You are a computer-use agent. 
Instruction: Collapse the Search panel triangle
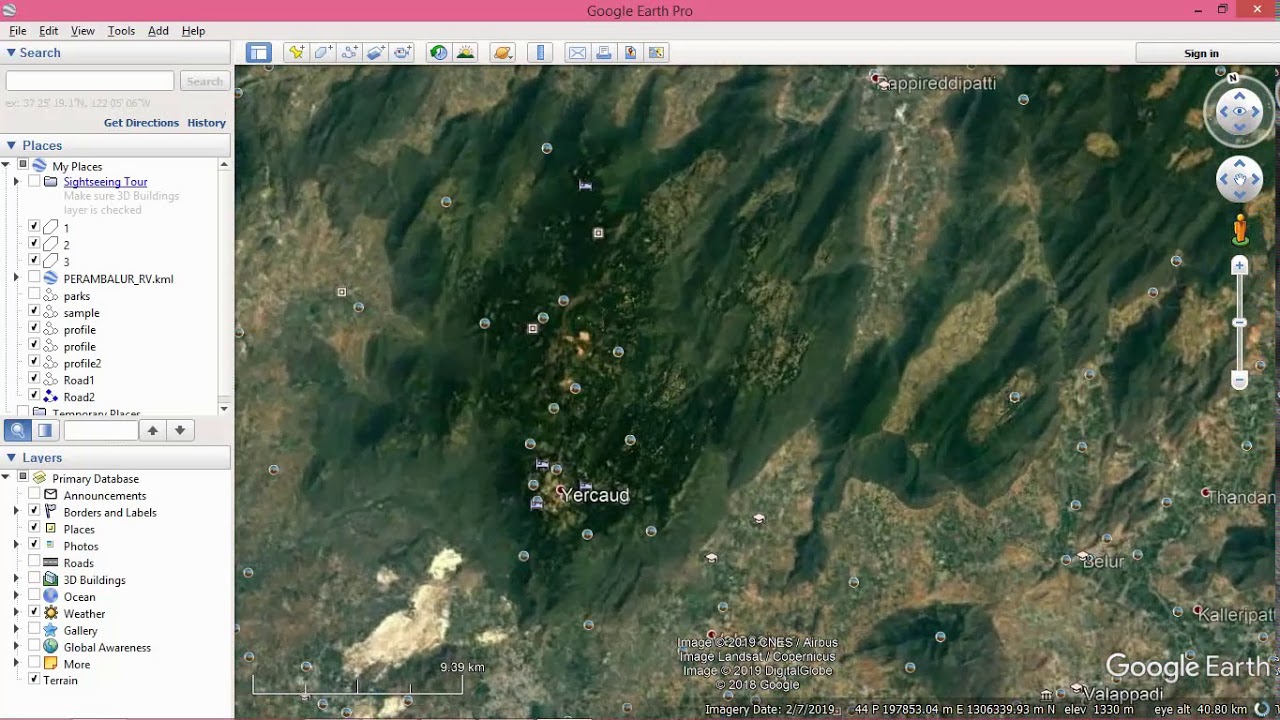pyautogui.click(x=11, y=52)
